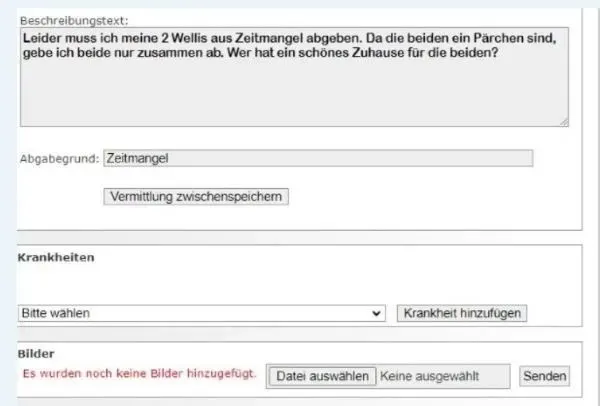
Task: Click Vermittlung zwischenspeichern button
Action: click(196, 197)
